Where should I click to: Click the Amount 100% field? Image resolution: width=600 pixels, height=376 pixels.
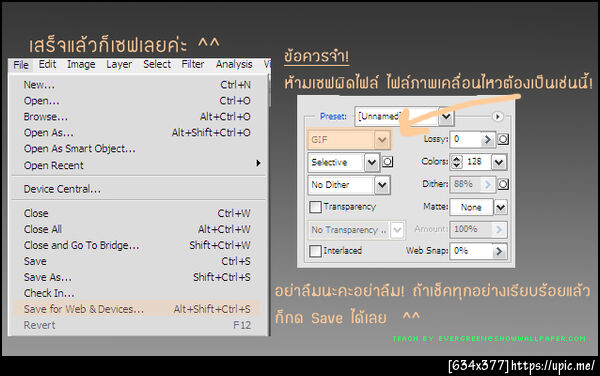[471, 229]
